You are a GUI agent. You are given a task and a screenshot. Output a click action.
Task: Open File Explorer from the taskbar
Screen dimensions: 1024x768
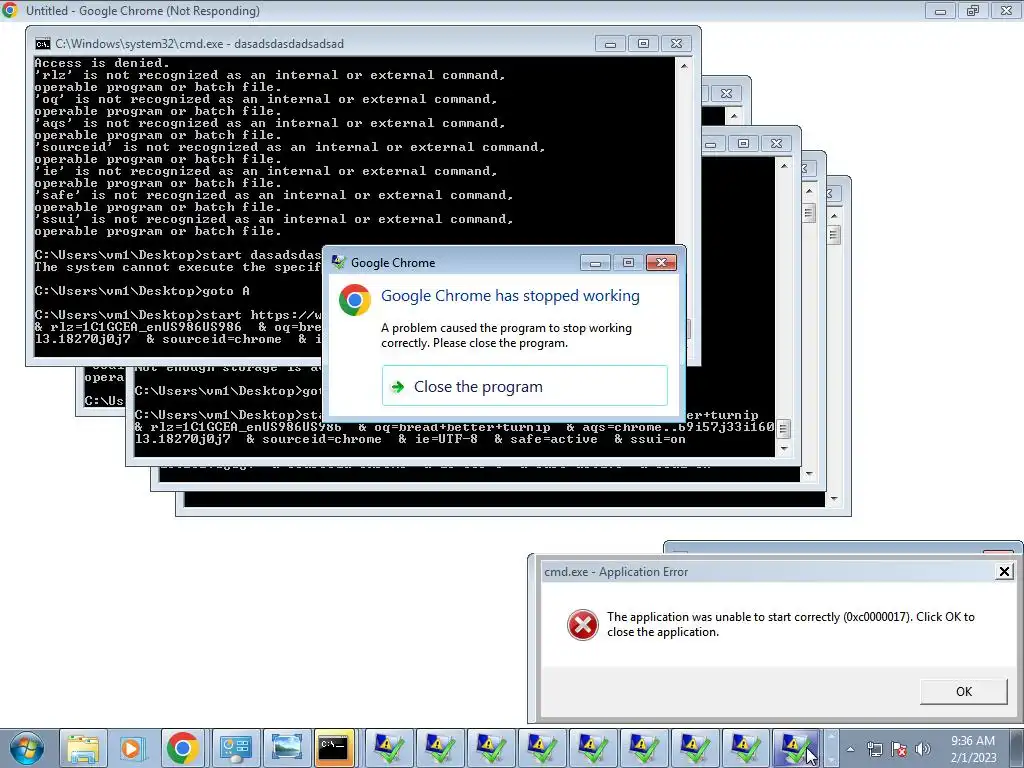[84, 748]
